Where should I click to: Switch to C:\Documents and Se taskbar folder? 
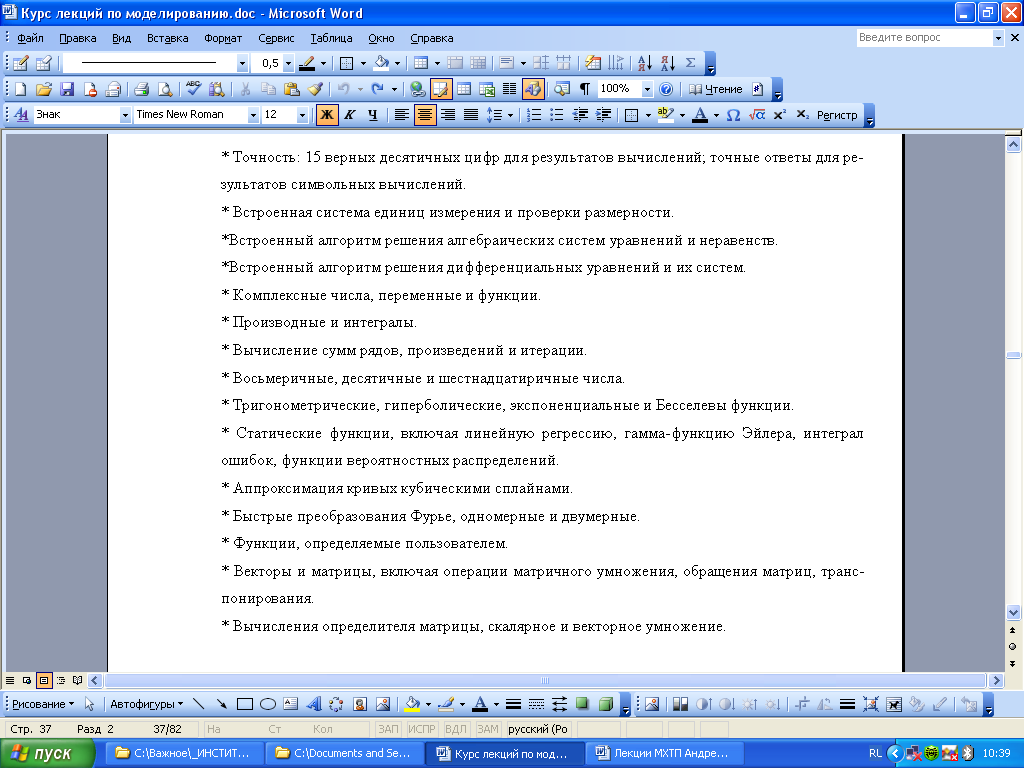345,753
